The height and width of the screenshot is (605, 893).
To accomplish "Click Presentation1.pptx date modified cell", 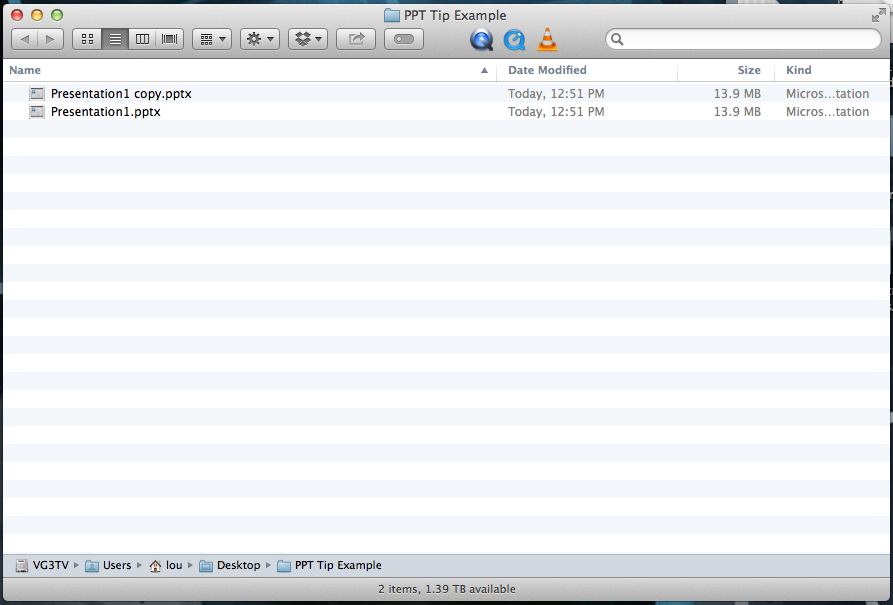I will click(x=556, y=112).
